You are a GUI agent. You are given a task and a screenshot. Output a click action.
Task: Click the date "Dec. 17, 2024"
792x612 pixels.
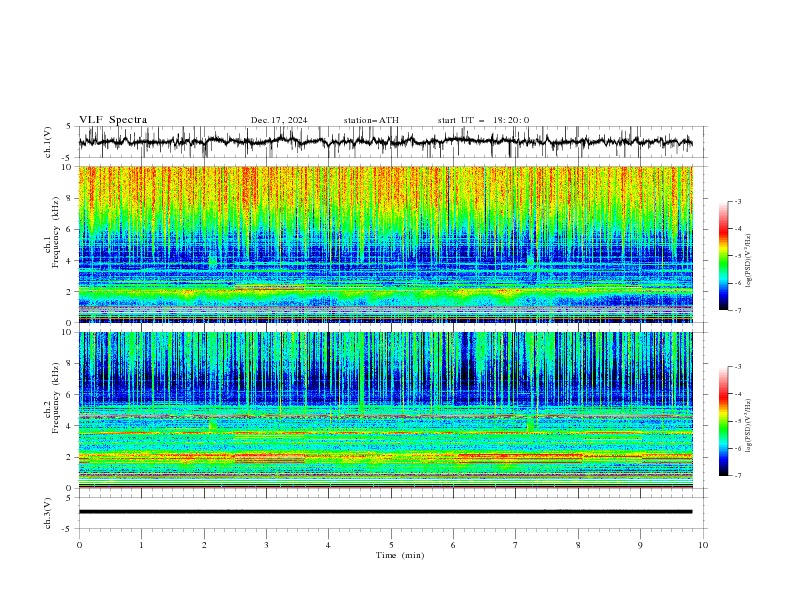279,120
